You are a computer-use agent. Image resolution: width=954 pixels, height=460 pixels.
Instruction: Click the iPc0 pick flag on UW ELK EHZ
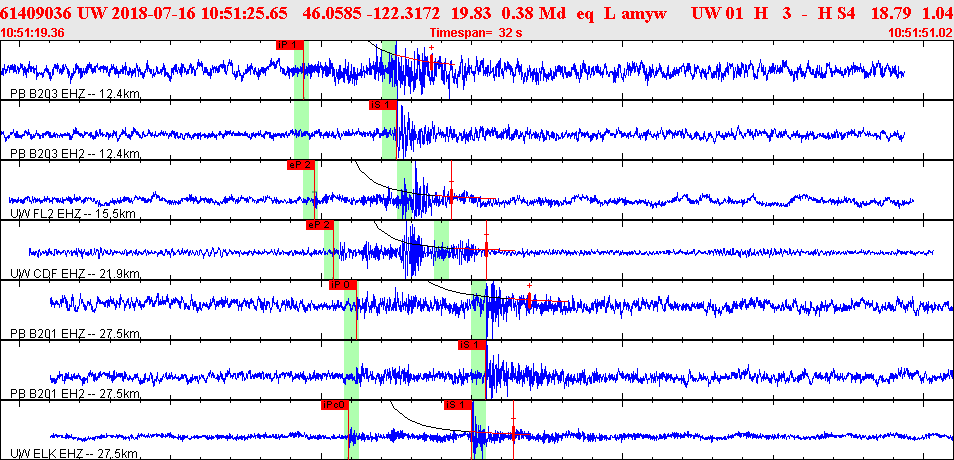[x=334, y=405]
